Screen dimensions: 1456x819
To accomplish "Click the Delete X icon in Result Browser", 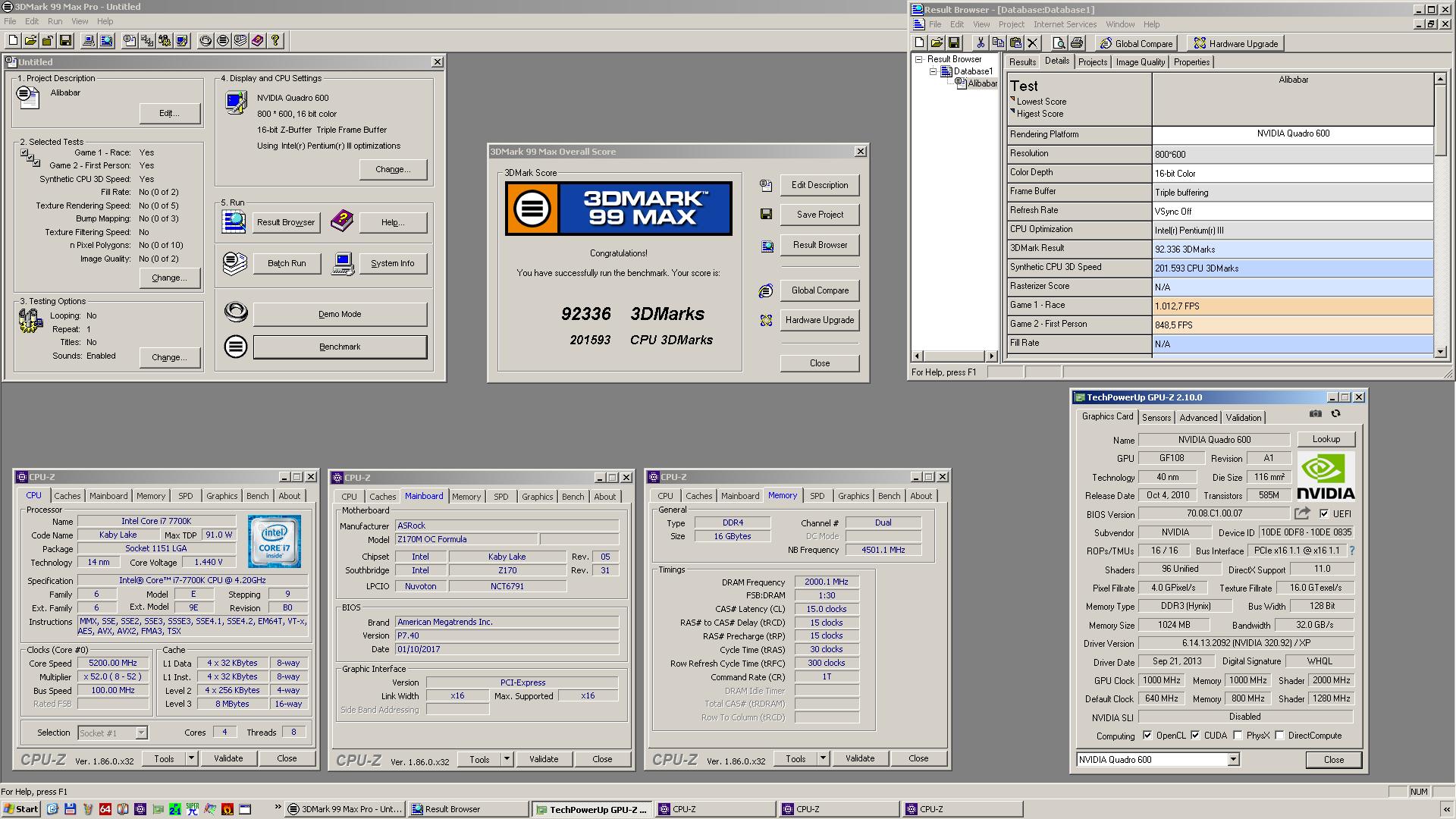I will pos(1033,43).
